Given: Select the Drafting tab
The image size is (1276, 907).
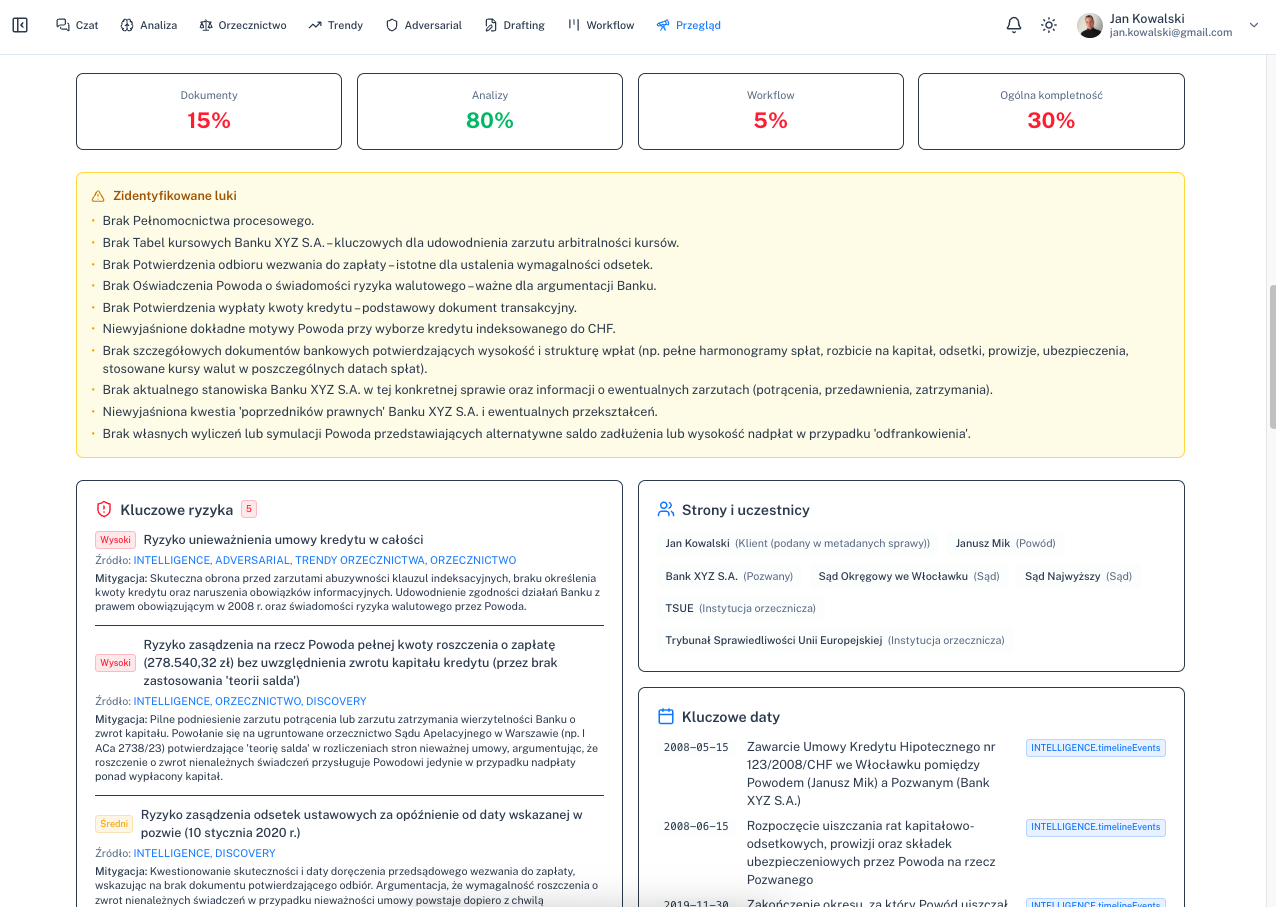Looking at the screenshot, I should [514, 25].
